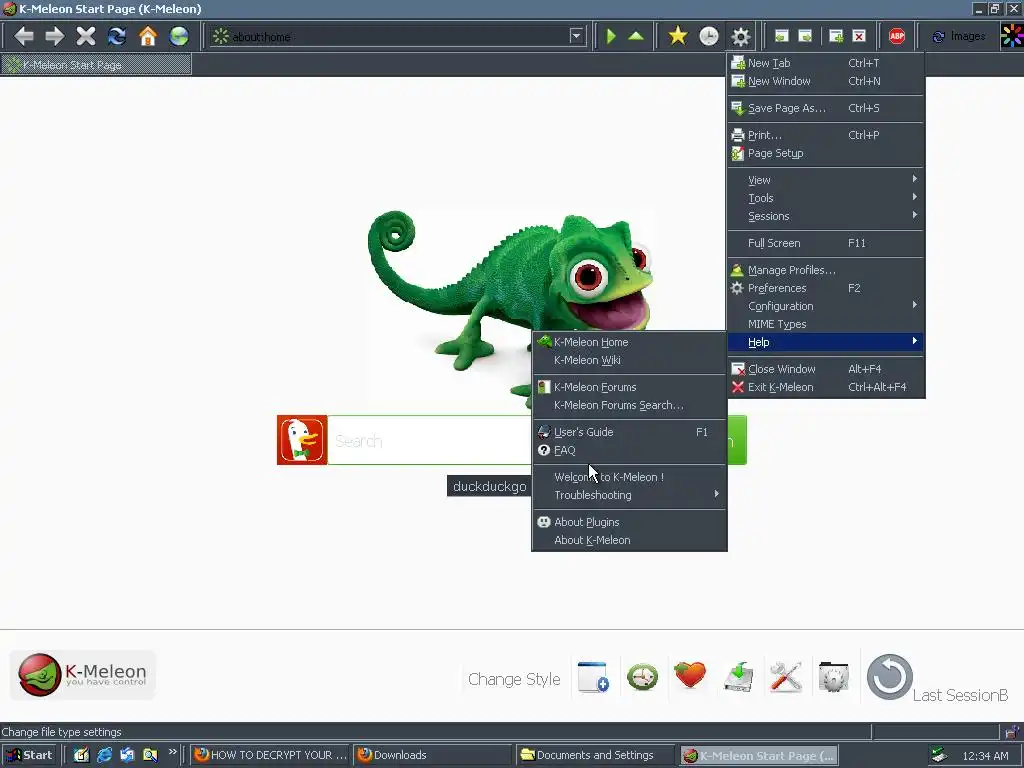The image size is (1024, 768).
Task: Expand the Configuration submenu
Action: click(x=825, y=306)
